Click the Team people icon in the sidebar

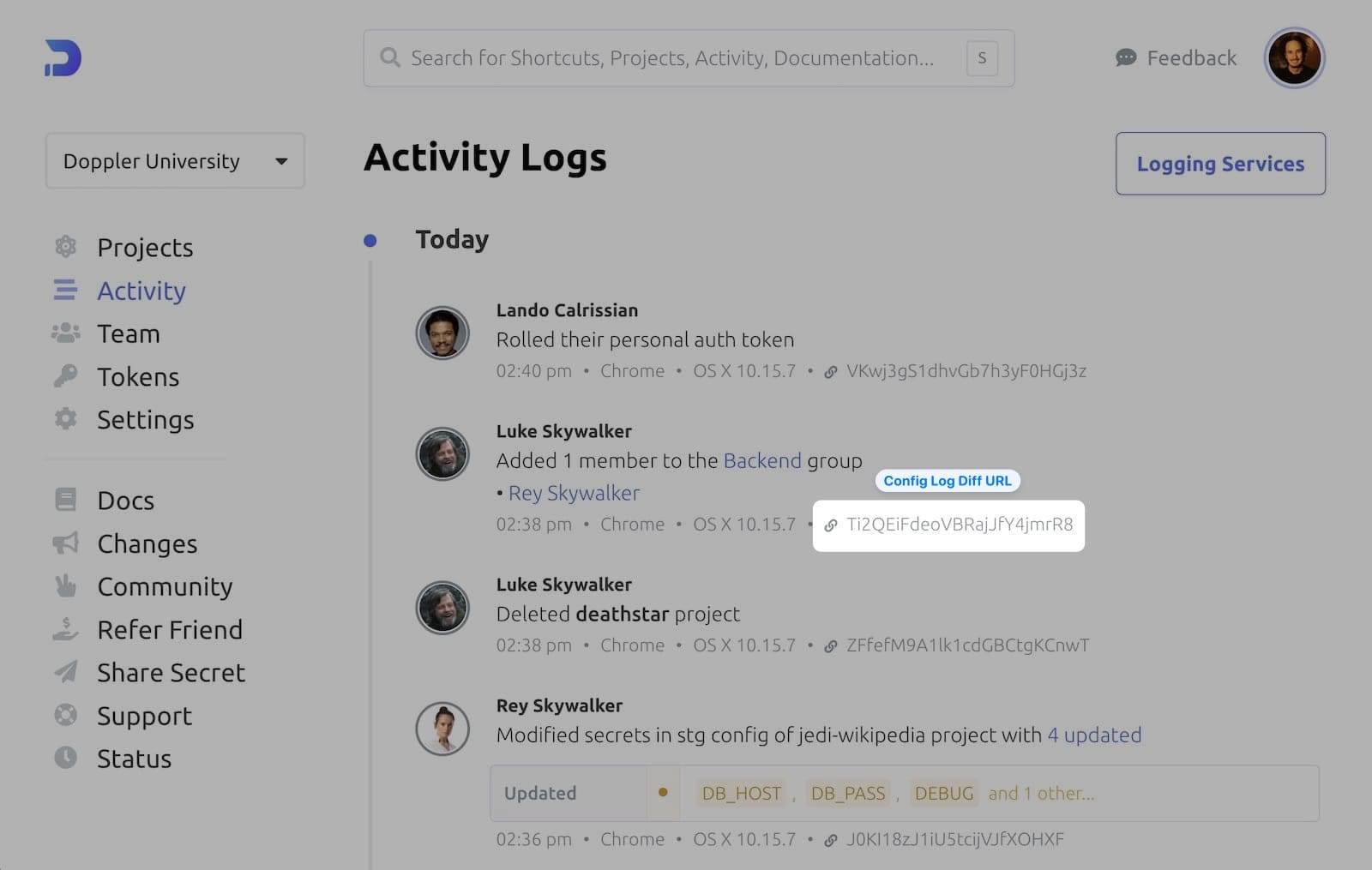(65, 333)
